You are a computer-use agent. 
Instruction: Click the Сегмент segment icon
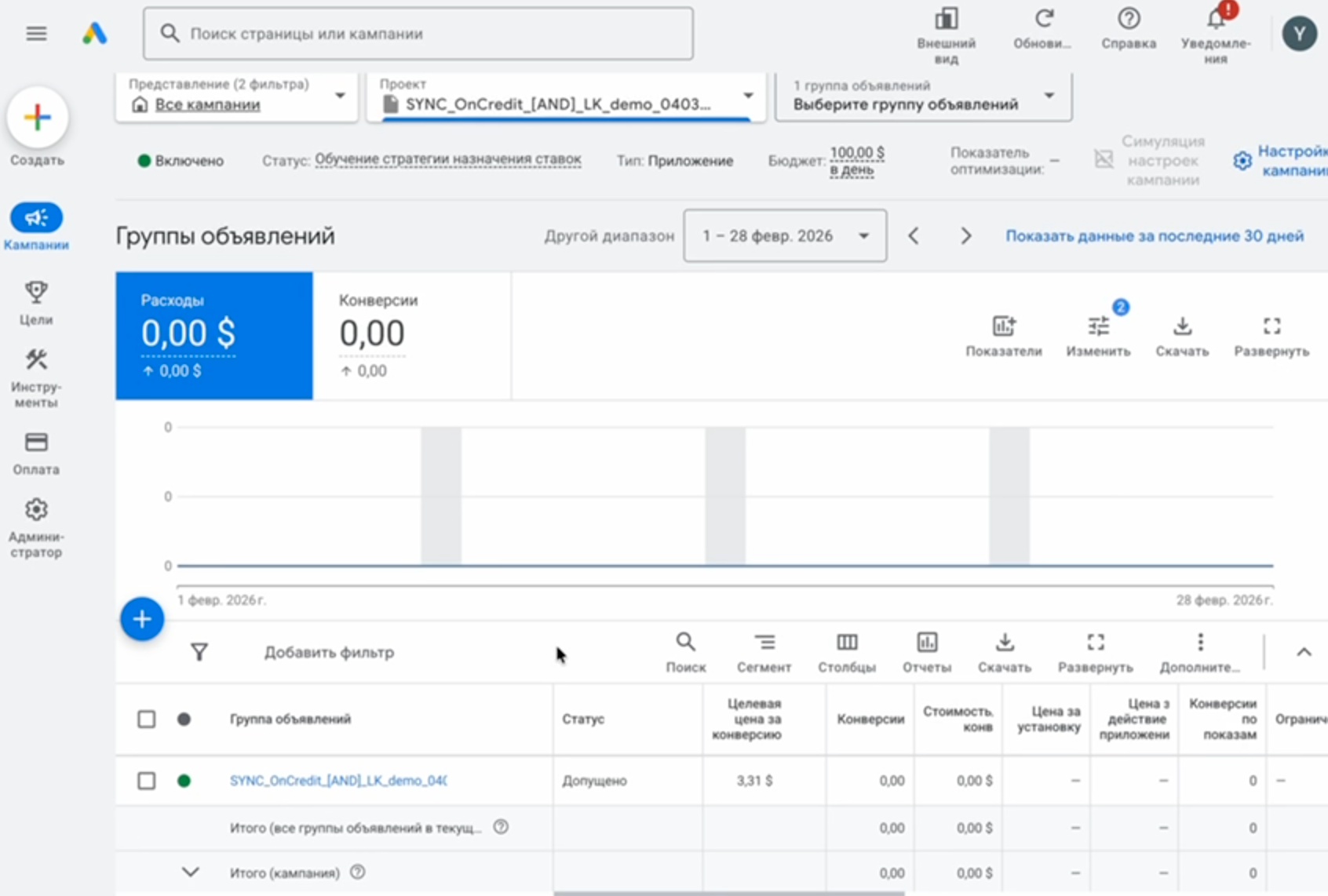[764, 643]
